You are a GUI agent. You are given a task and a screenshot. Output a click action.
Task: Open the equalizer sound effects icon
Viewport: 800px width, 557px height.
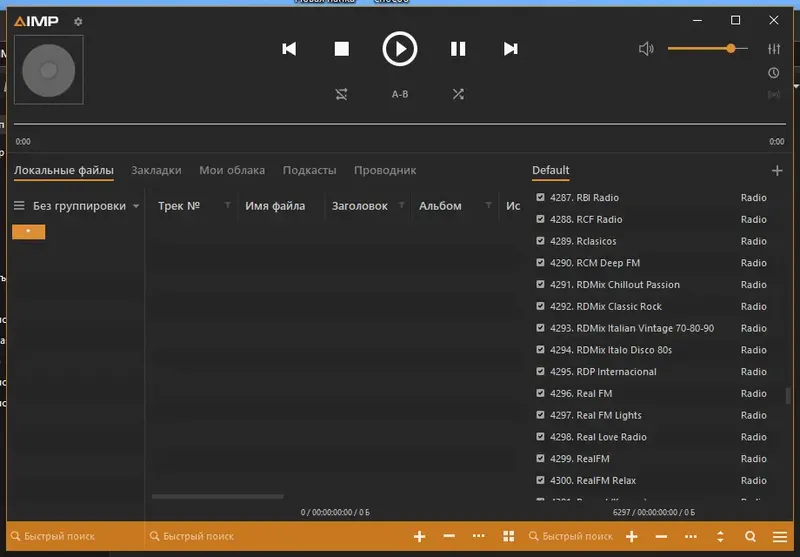tap(774, 49)
